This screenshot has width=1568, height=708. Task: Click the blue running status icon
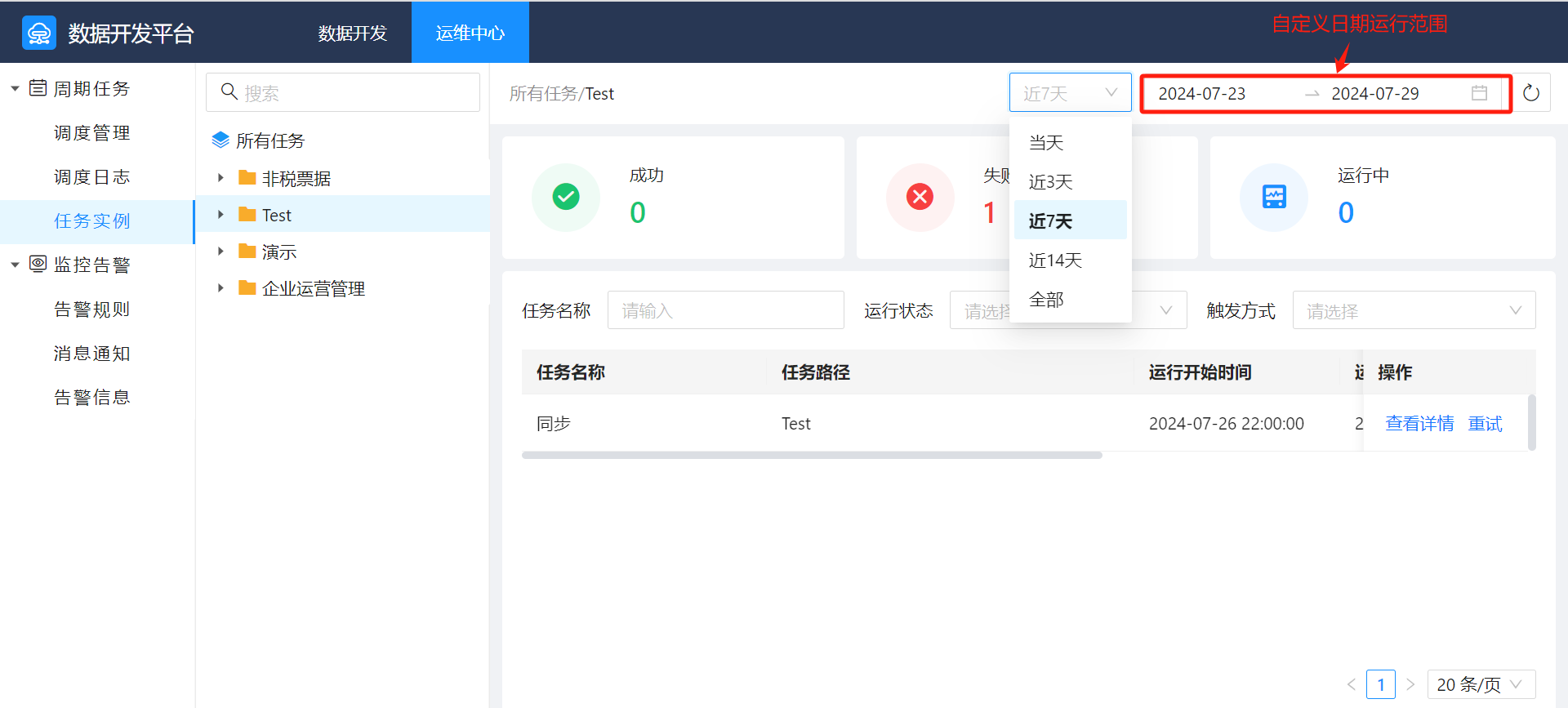(x=1274, y=197)
